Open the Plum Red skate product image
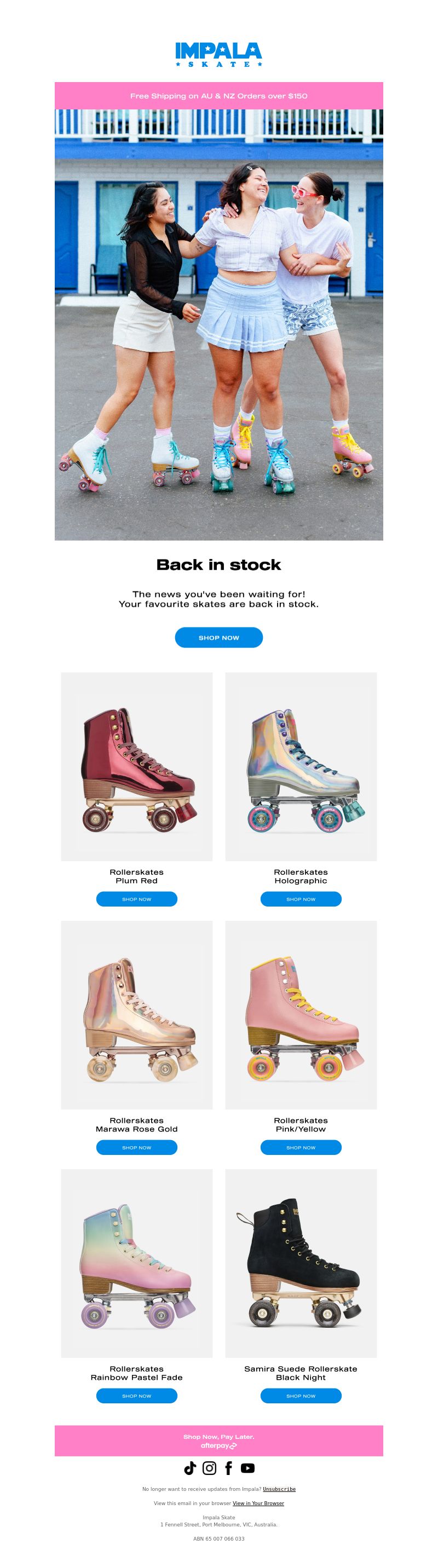Screen dimensions: 438x1568 coord(136,766)
